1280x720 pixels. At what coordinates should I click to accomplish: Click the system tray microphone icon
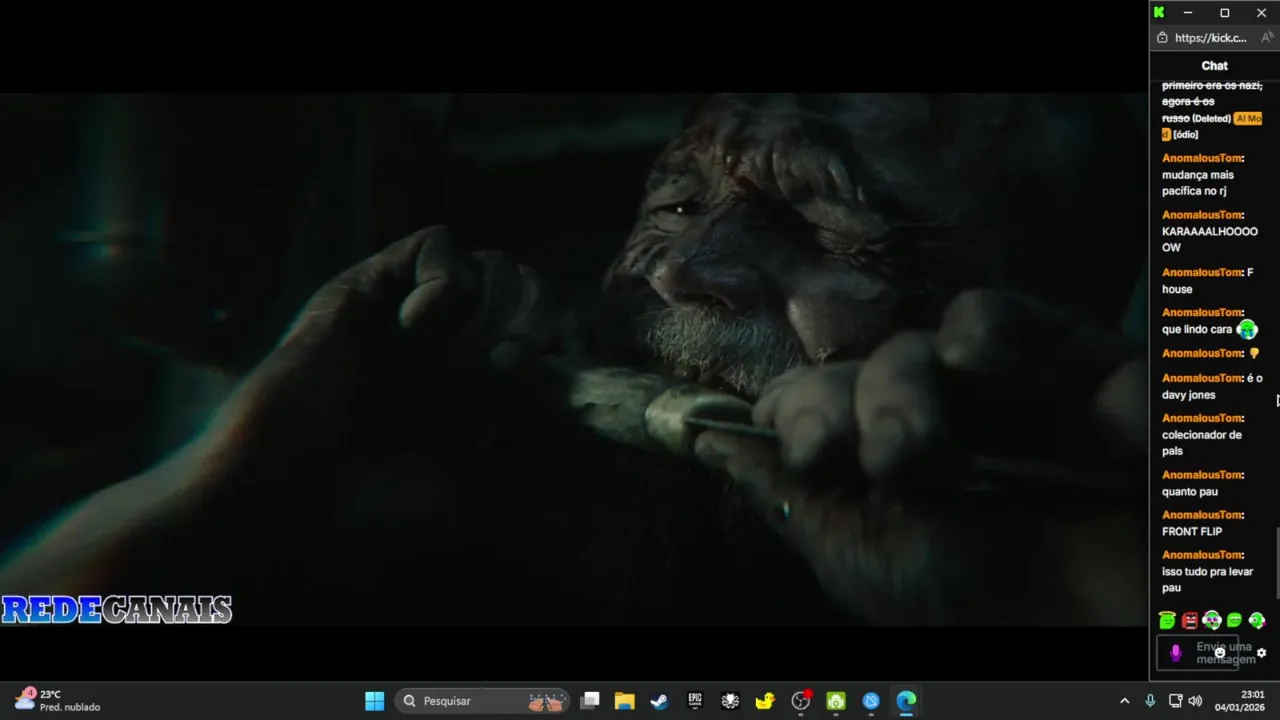click(x=1150, y=701)
